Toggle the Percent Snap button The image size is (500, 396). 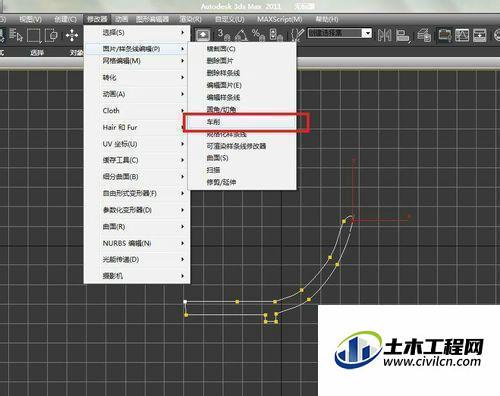pos(258,35)
